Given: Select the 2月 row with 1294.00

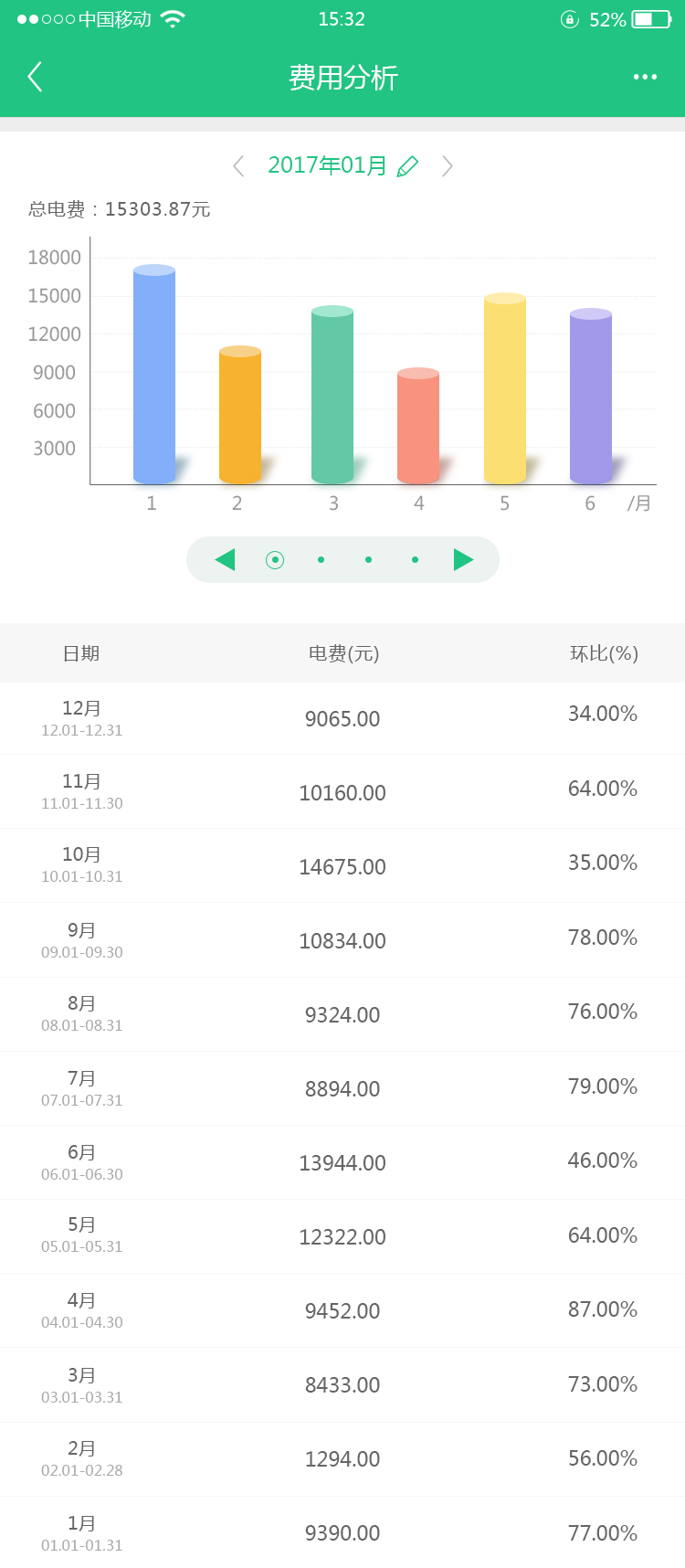Looking at the screenshot, I should pyautogui.click(x=342, y=1458).
